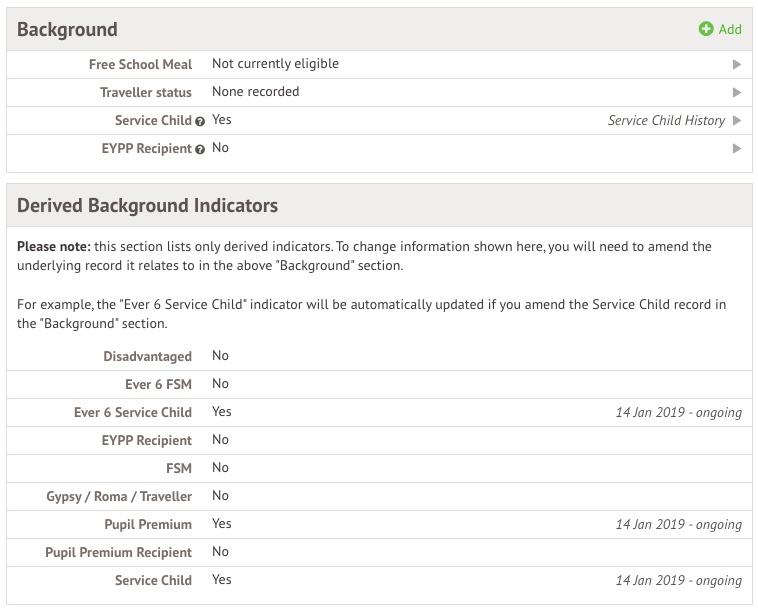Viewport: 758px width, 611px height.
Task: Click the Background section heading
Action: click(x=67, y=30)
